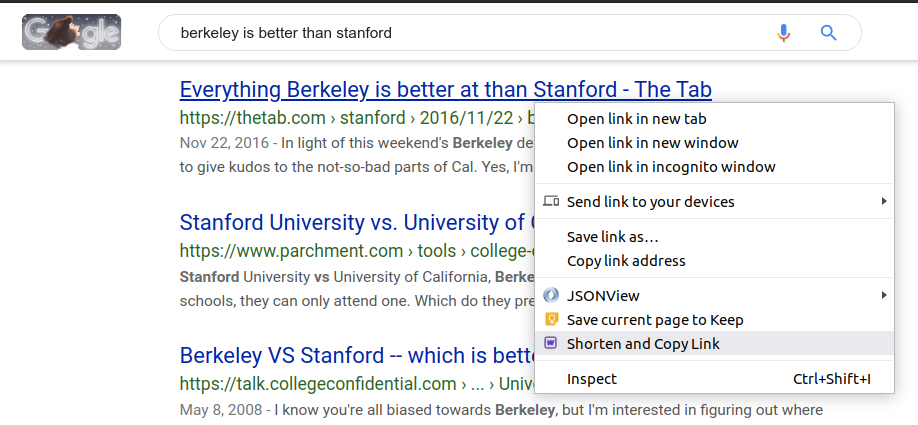This screenshot has width=918, height=425.
Task: Click the blue search magnifier icon
Action: pos(828,33)
